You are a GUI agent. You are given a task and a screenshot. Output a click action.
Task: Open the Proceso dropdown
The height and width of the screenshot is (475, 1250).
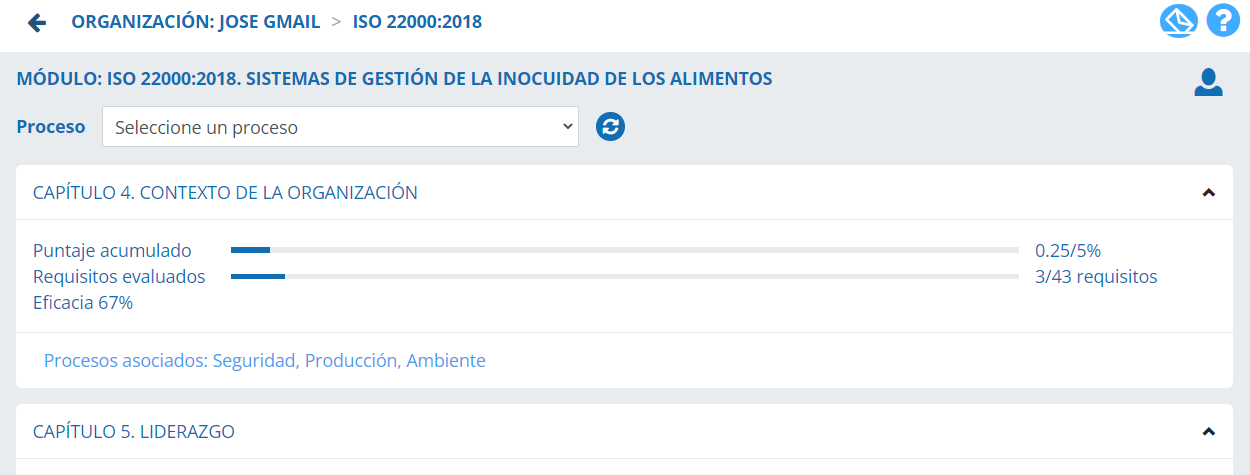click(340, 127)
